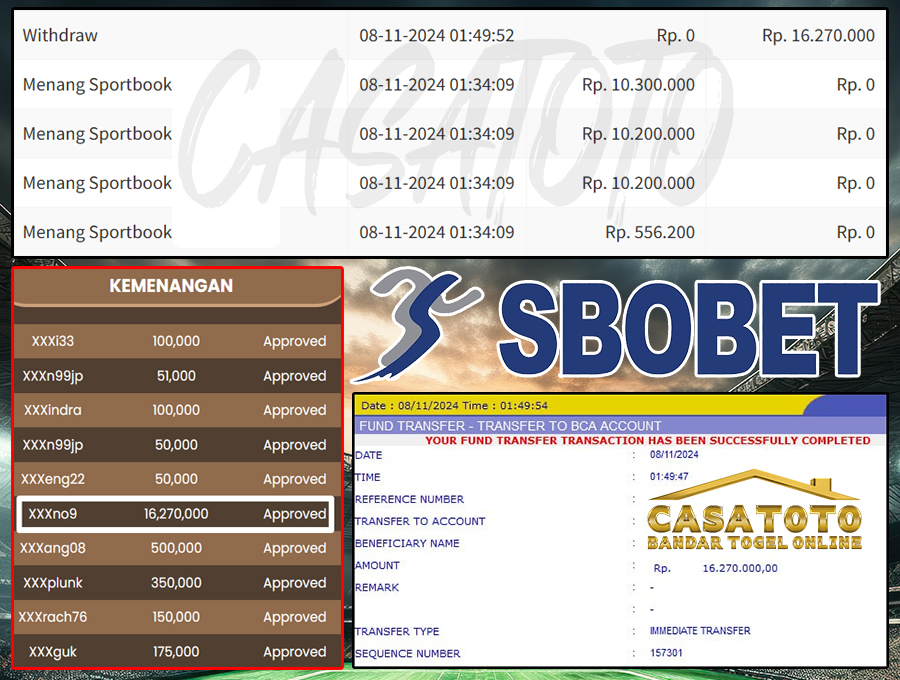
Task: Click the XXXrach76 username
Action: point(53,617)
